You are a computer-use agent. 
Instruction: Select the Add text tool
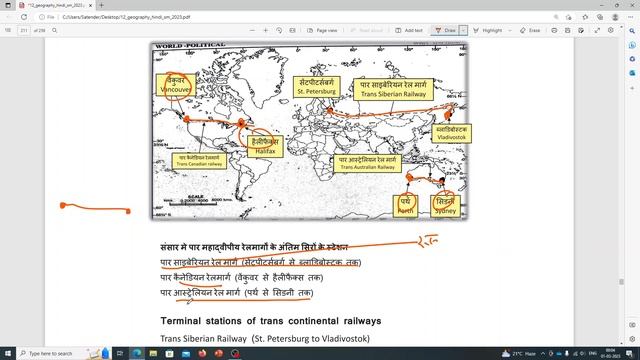coord(409,30)
